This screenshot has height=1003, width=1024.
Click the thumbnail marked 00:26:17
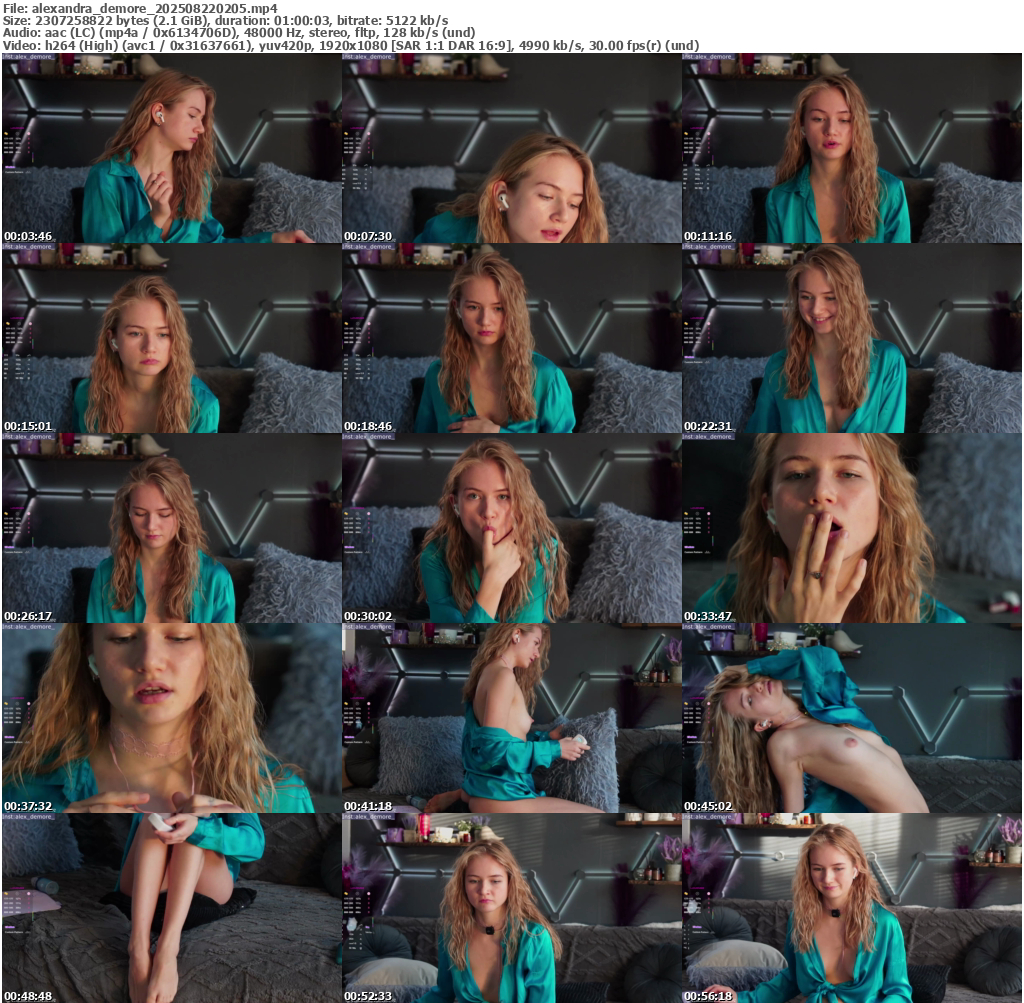[x=171, y=528]
